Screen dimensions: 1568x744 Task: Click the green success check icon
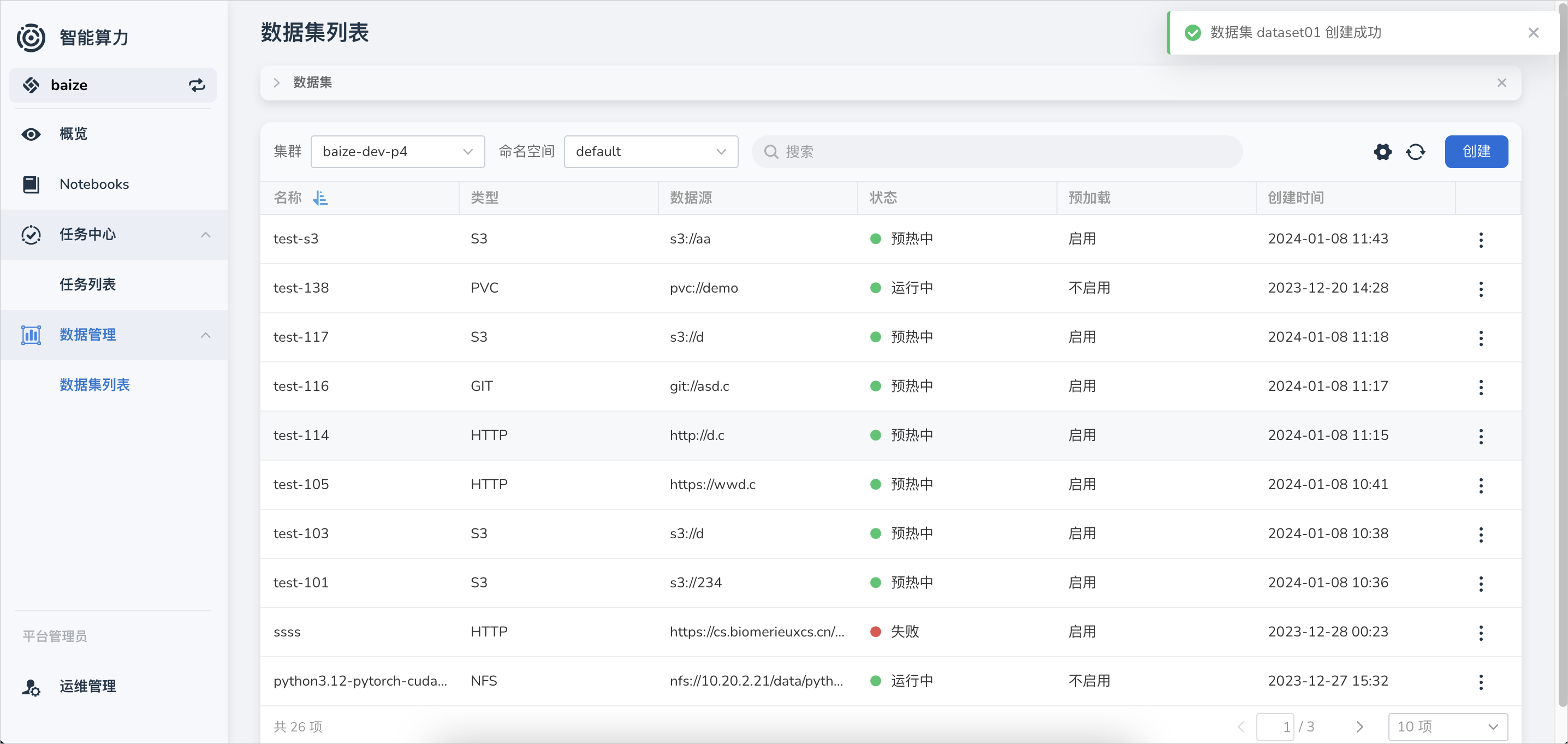(x=1192, y=33)
